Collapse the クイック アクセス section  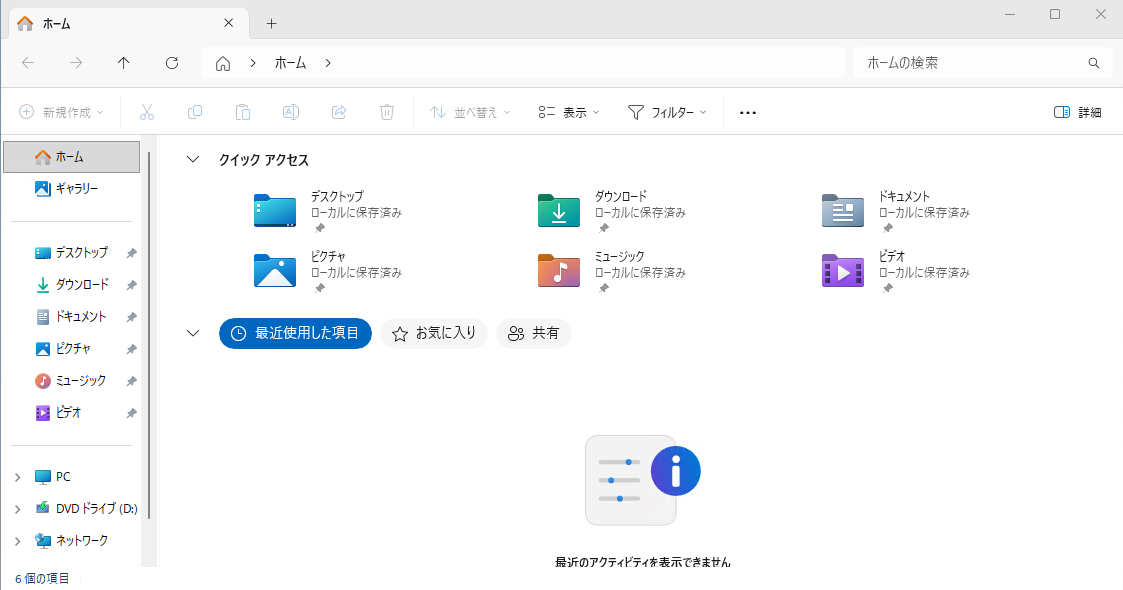[x=193, y=159]
